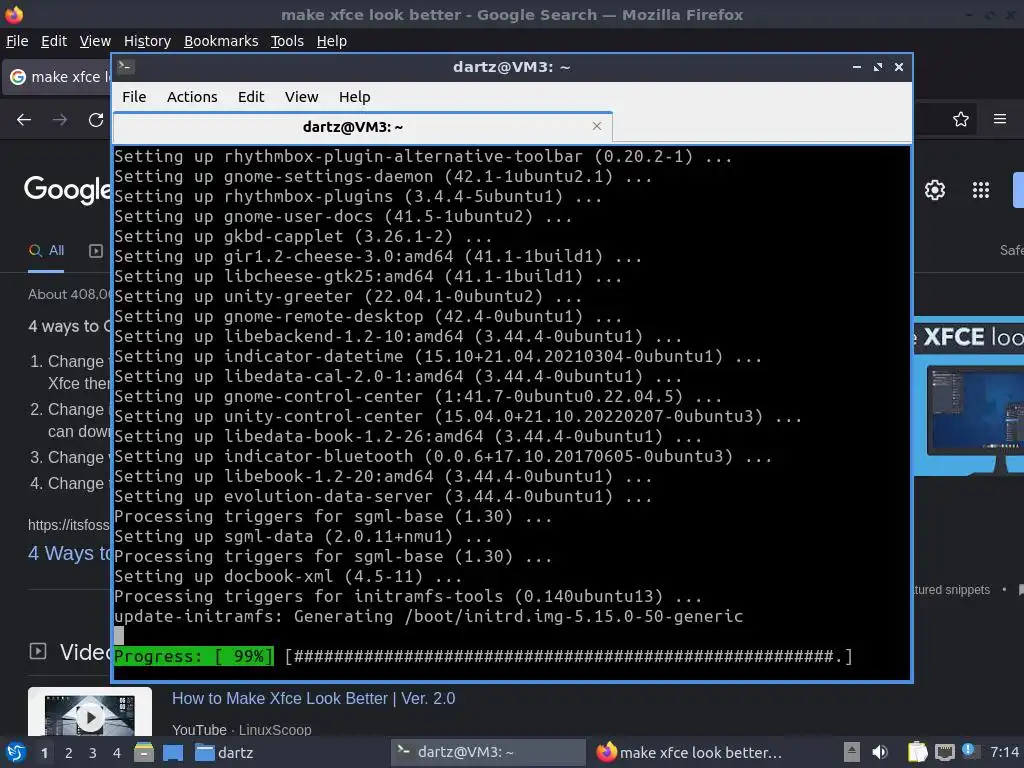
Task: Switch to Videos search filter icon
Action: click(x=96, y=251)
